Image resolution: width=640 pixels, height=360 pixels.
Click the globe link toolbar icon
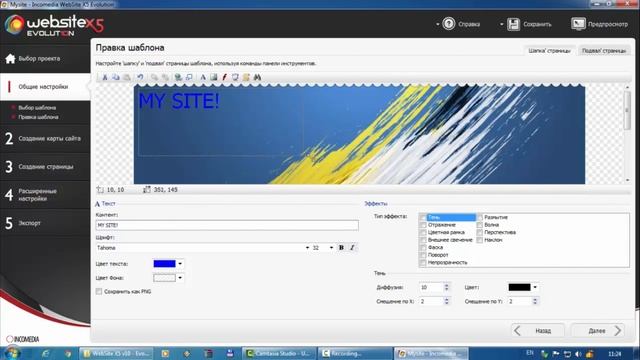178,77
